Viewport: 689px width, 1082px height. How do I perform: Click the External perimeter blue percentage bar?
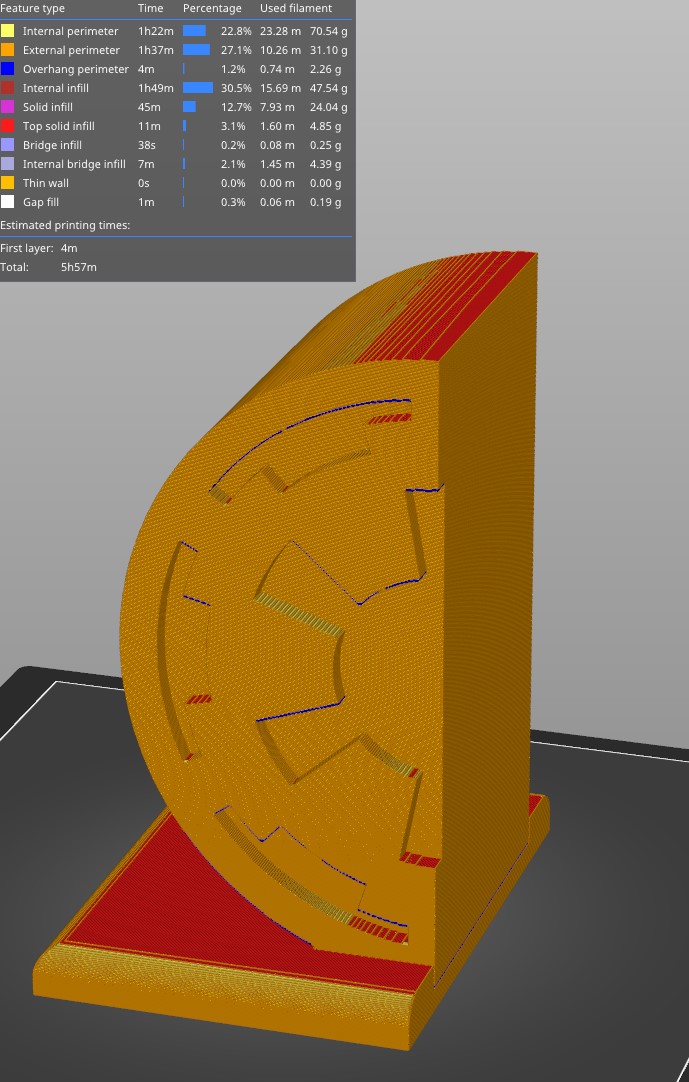196,50
